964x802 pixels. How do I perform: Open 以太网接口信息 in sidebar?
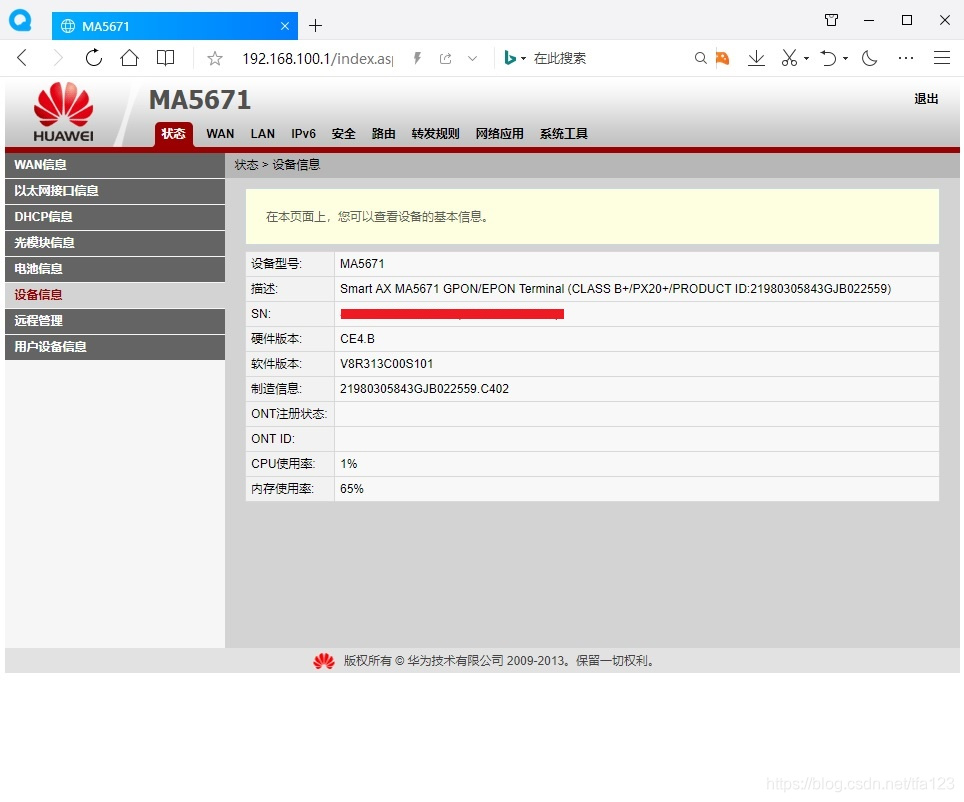(115, 191)
